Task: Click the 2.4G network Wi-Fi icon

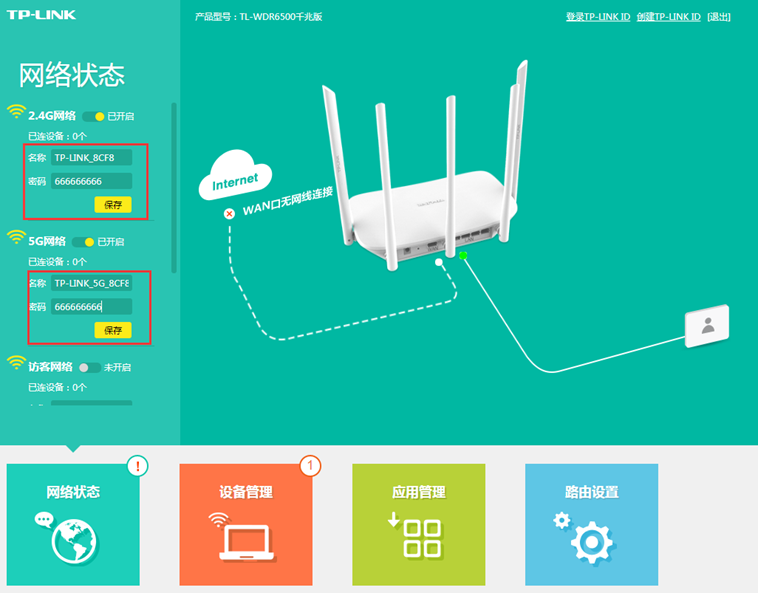Action: 16,112
